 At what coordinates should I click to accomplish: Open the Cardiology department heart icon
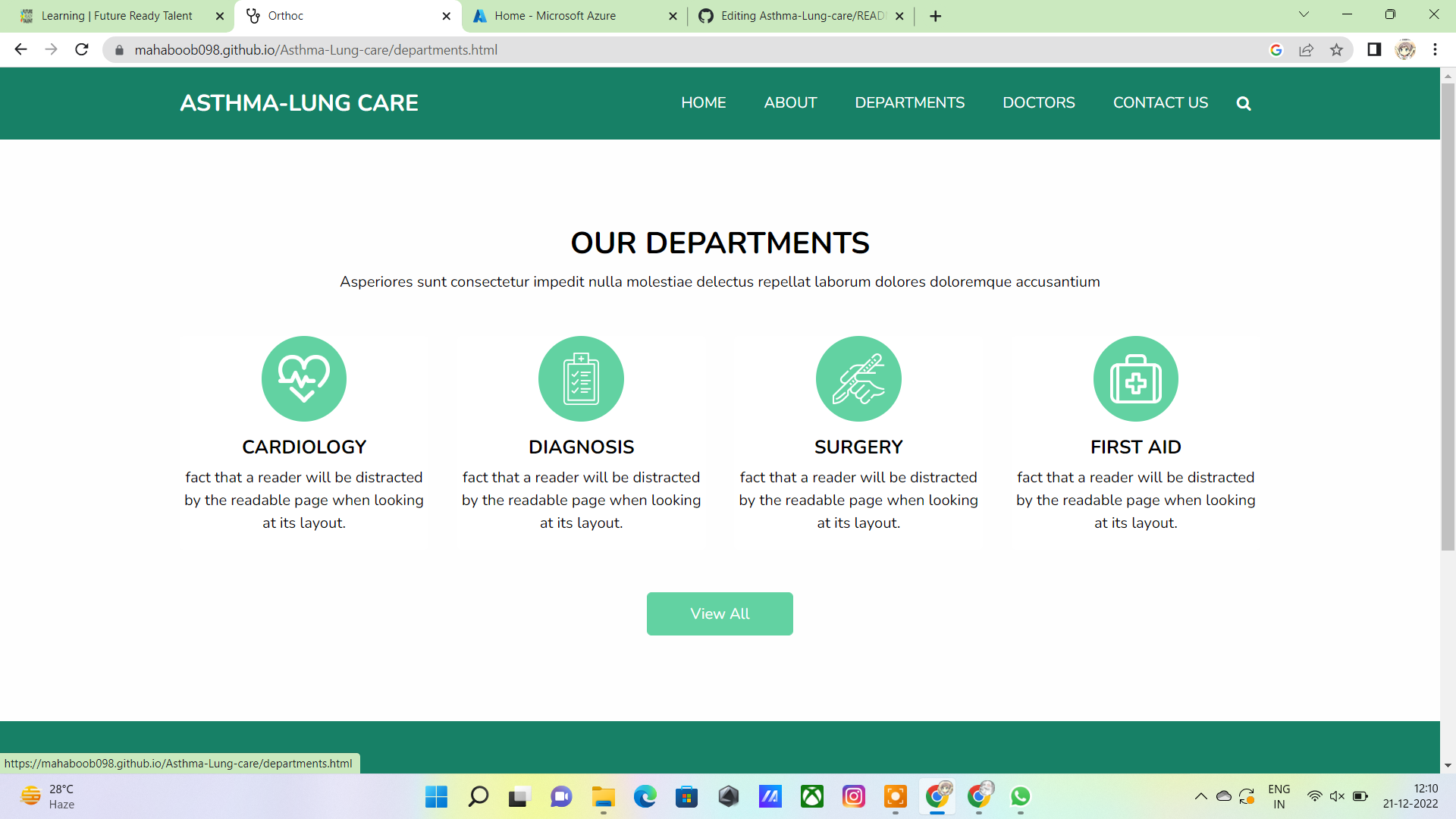pos(303,378)
